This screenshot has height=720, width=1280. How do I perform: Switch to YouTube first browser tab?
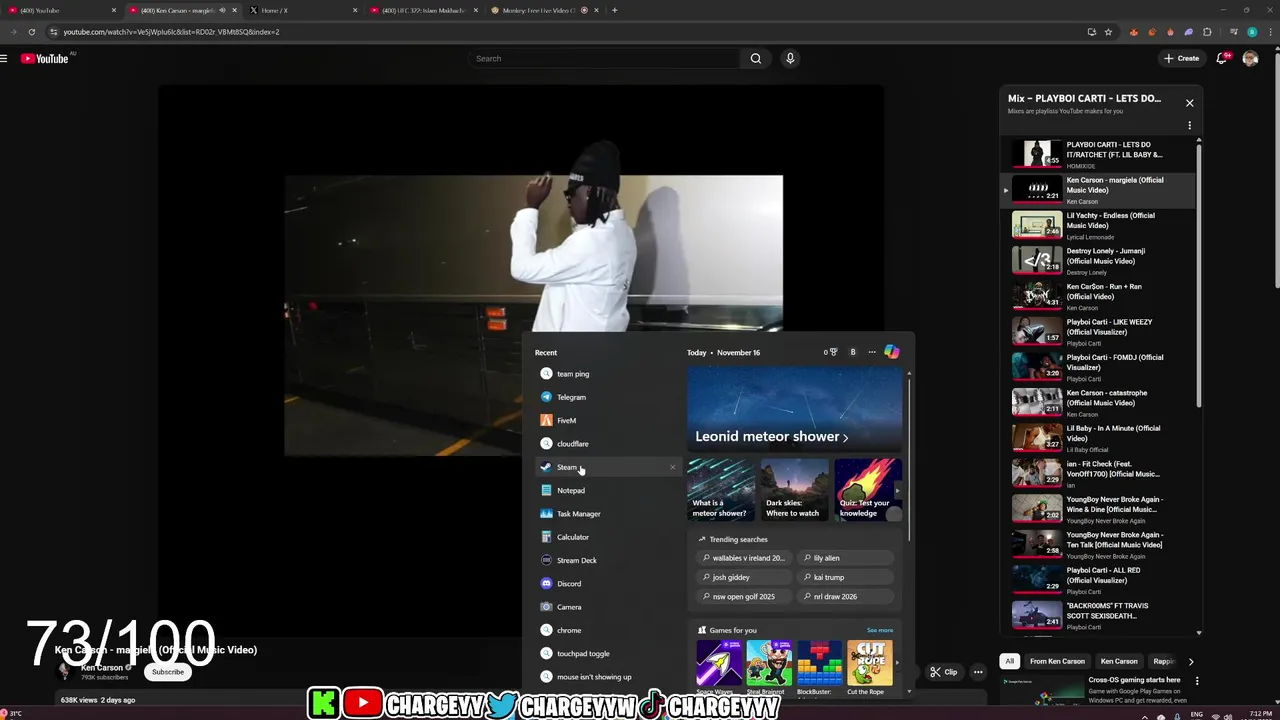tap(65, 10)
